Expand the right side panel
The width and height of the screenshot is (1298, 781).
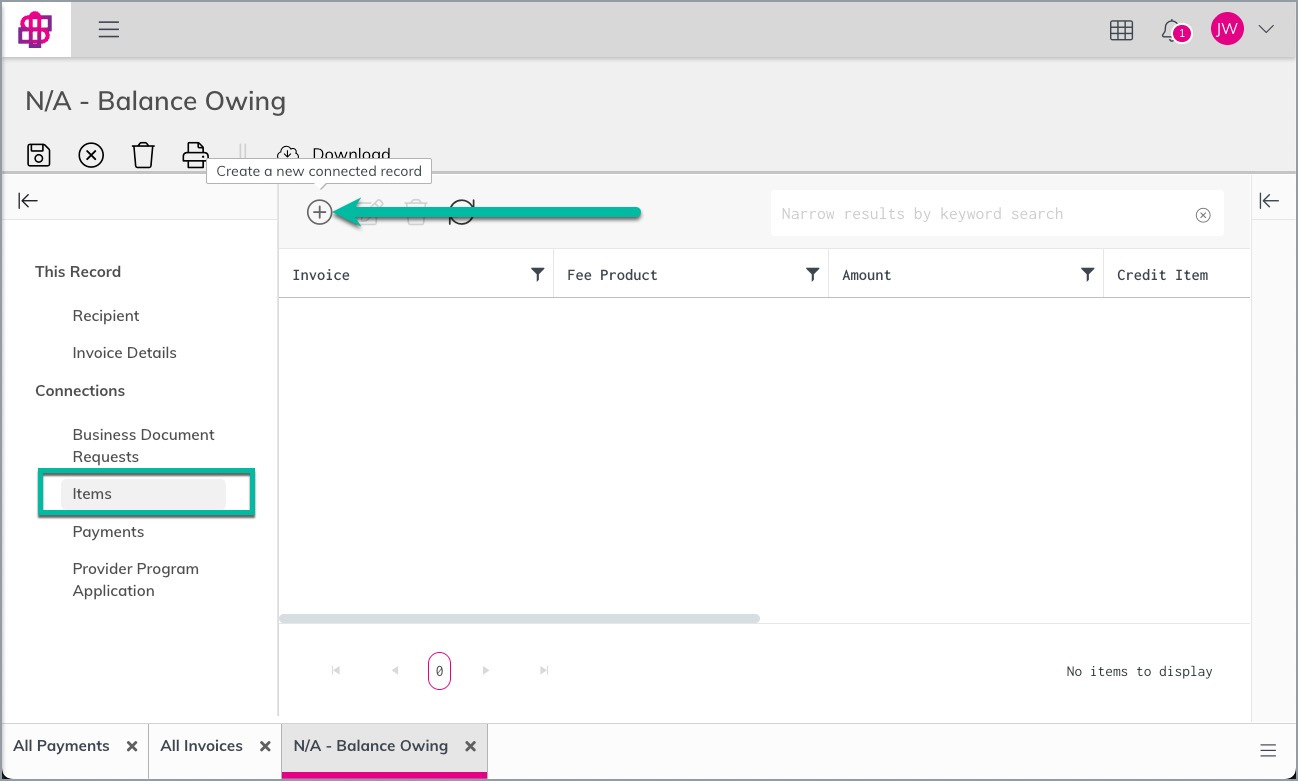click(x=1269, y=201)
